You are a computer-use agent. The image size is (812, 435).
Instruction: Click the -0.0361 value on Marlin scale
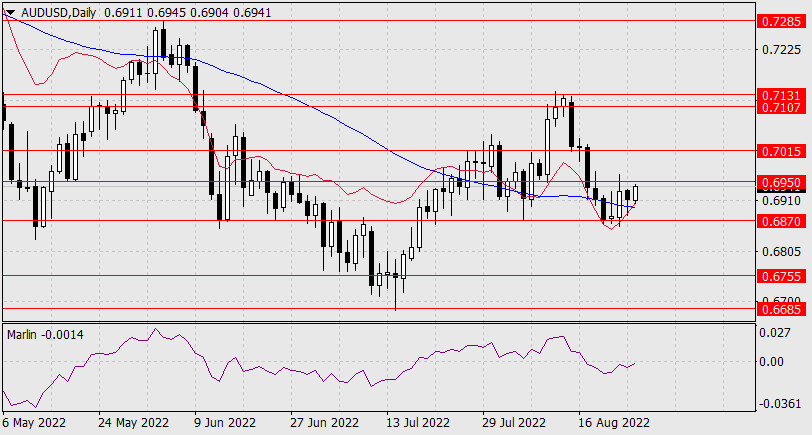tap(776, 403)
